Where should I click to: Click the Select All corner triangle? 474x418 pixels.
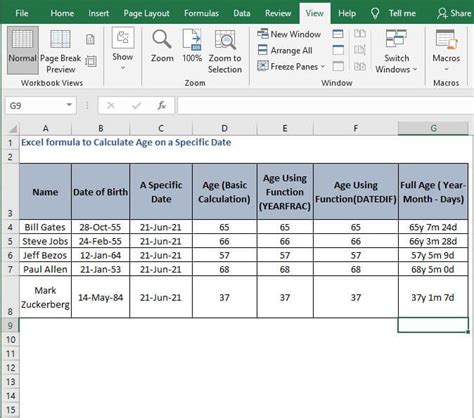coord(12,128)
